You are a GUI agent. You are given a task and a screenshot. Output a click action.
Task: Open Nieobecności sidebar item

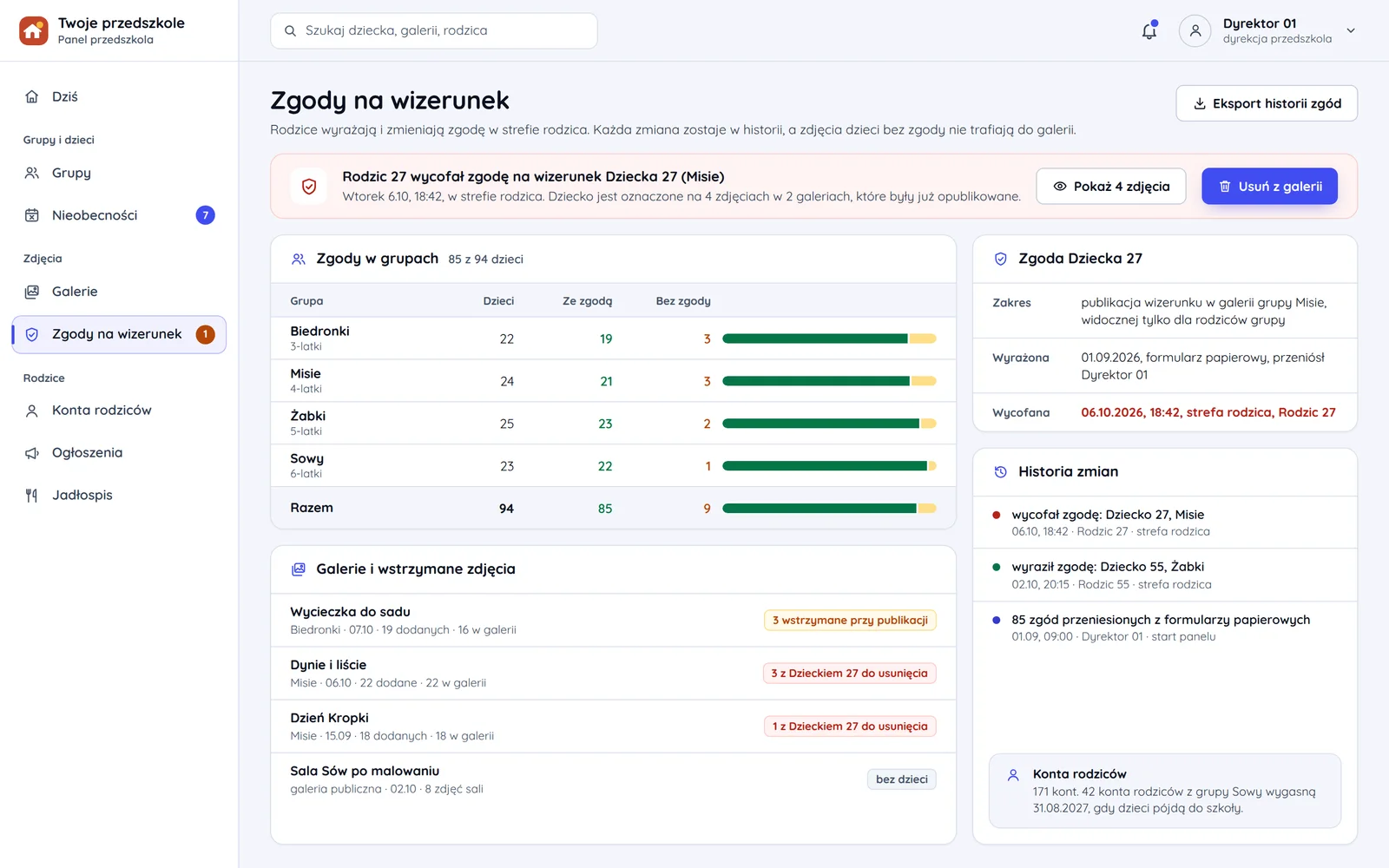[119, 215]
